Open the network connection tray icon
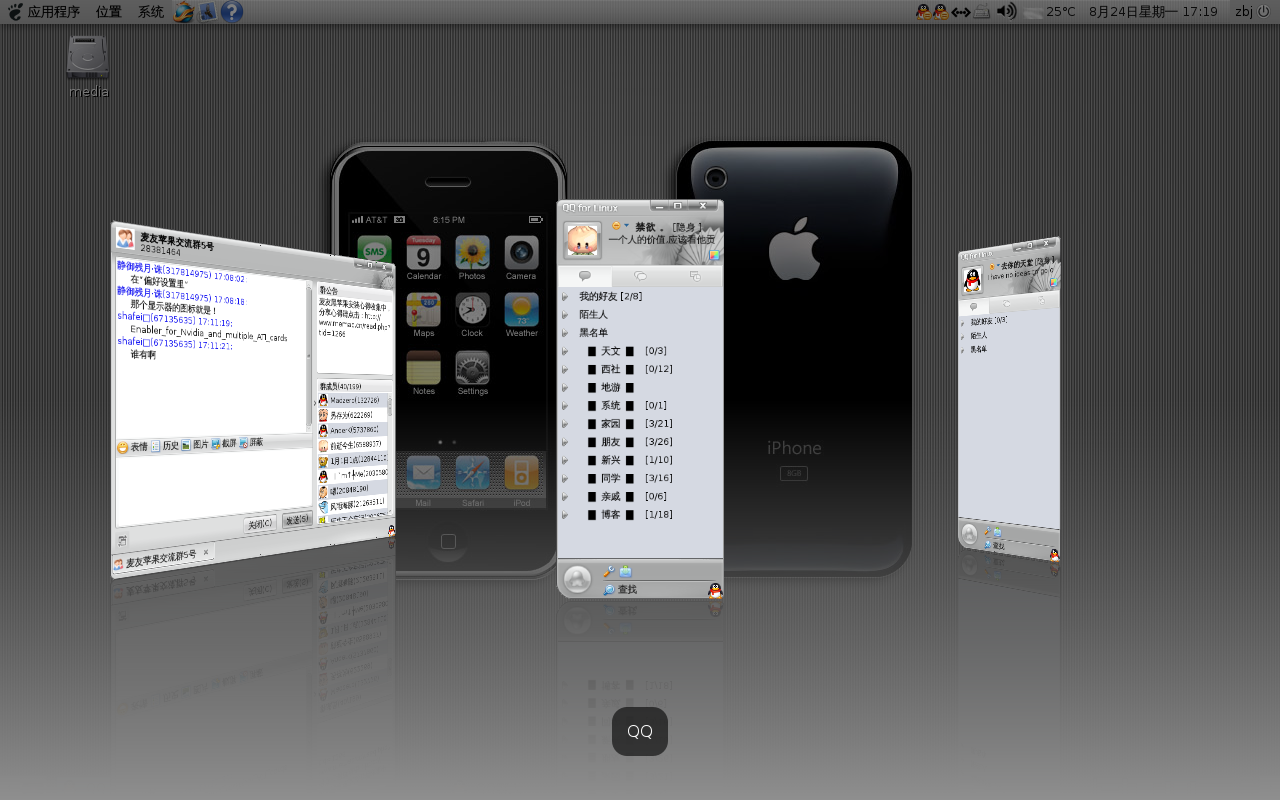1280x800 pixels. point(960,12)
